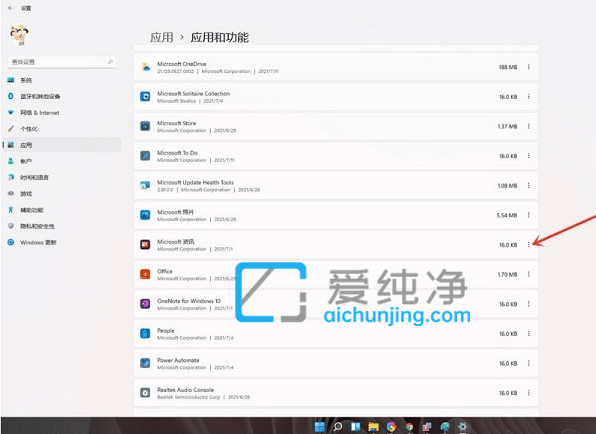Open more options for Office

[x=529, y=274]
